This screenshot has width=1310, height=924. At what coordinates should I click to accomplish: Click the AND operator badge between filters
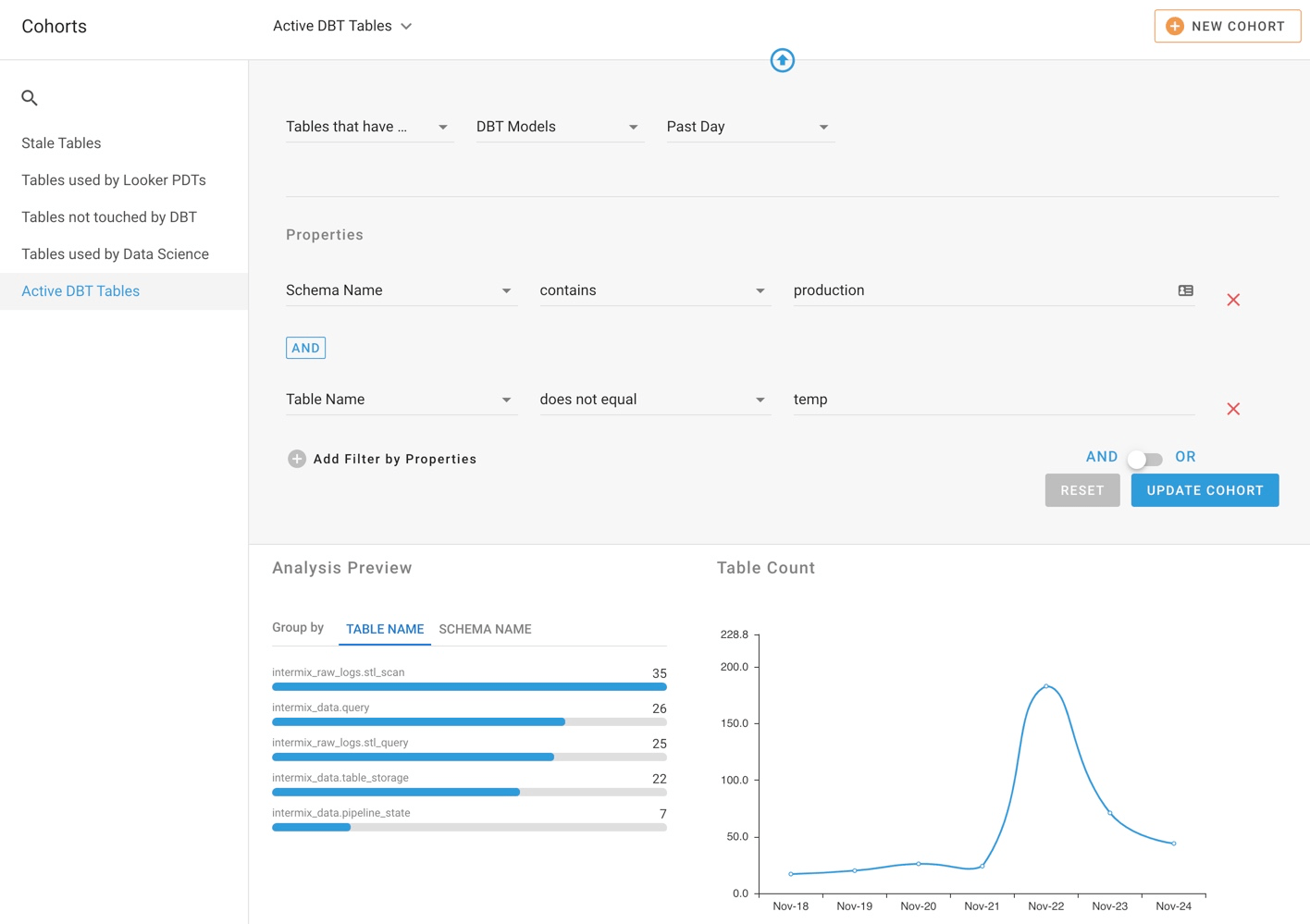pos(305,348)
